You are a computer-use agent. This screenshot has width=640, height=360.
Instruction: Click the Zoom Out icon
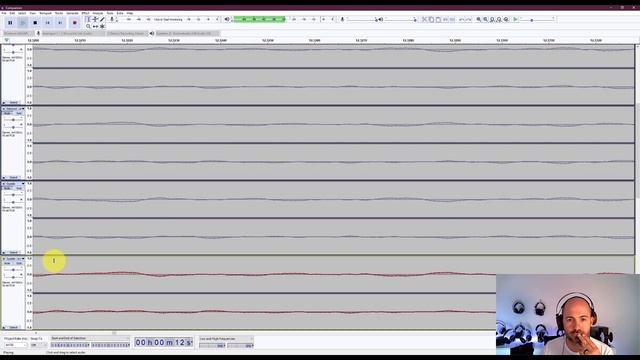pos(486,19)
